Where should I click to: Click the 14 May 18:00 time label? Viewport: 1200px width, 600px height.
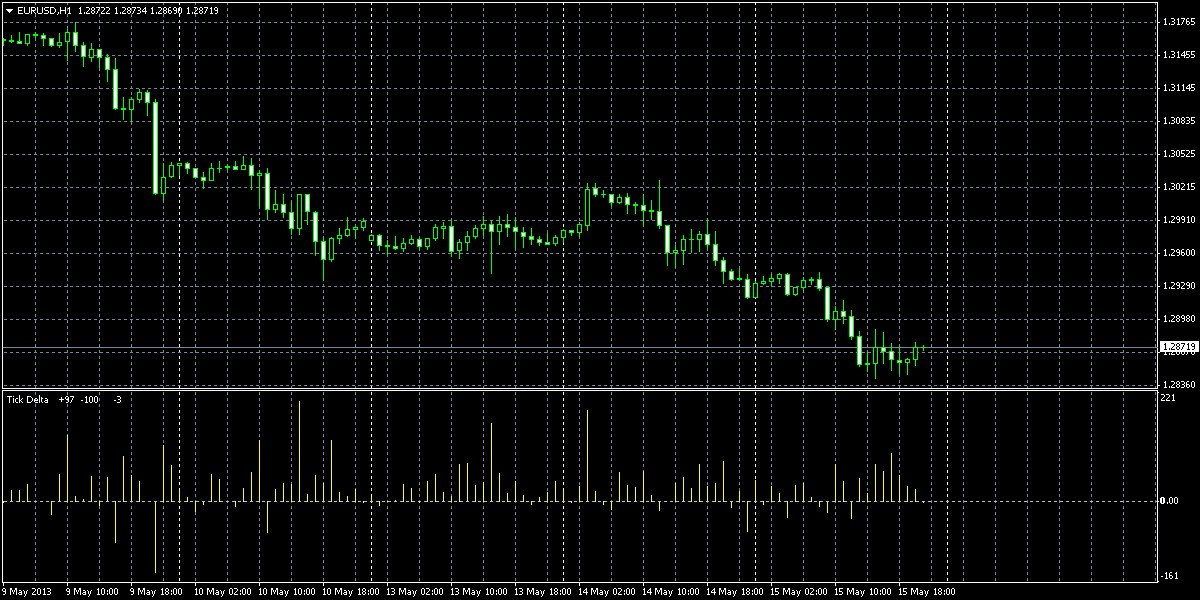pyautogui.click(x=735, y=591)
